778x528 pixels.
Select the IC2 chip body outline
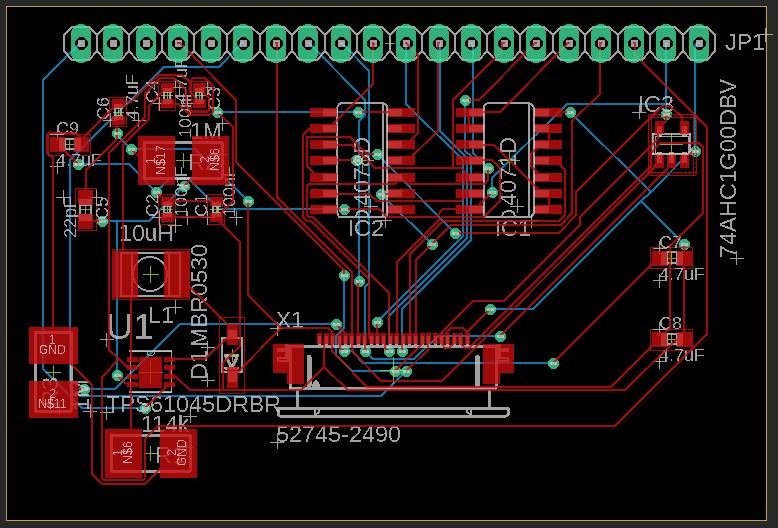tap(362, 160)
